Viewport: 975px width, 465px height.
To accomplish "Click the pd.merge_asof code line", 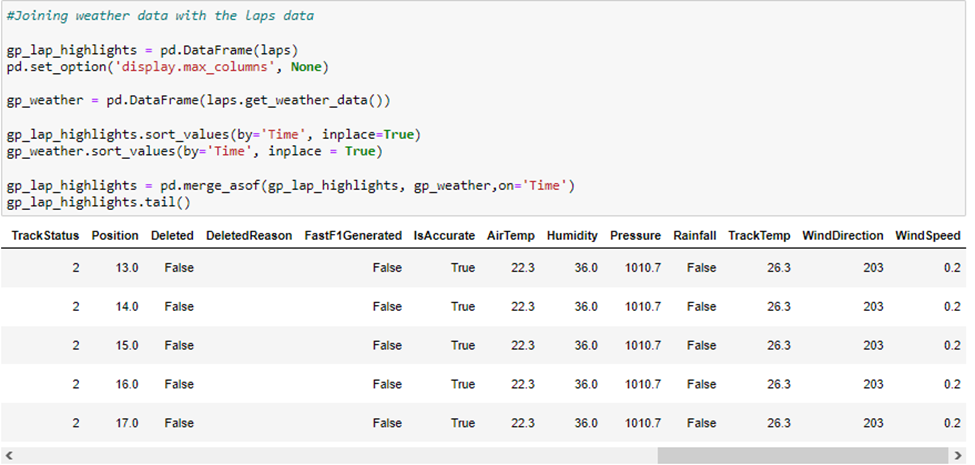I will 291,185.
